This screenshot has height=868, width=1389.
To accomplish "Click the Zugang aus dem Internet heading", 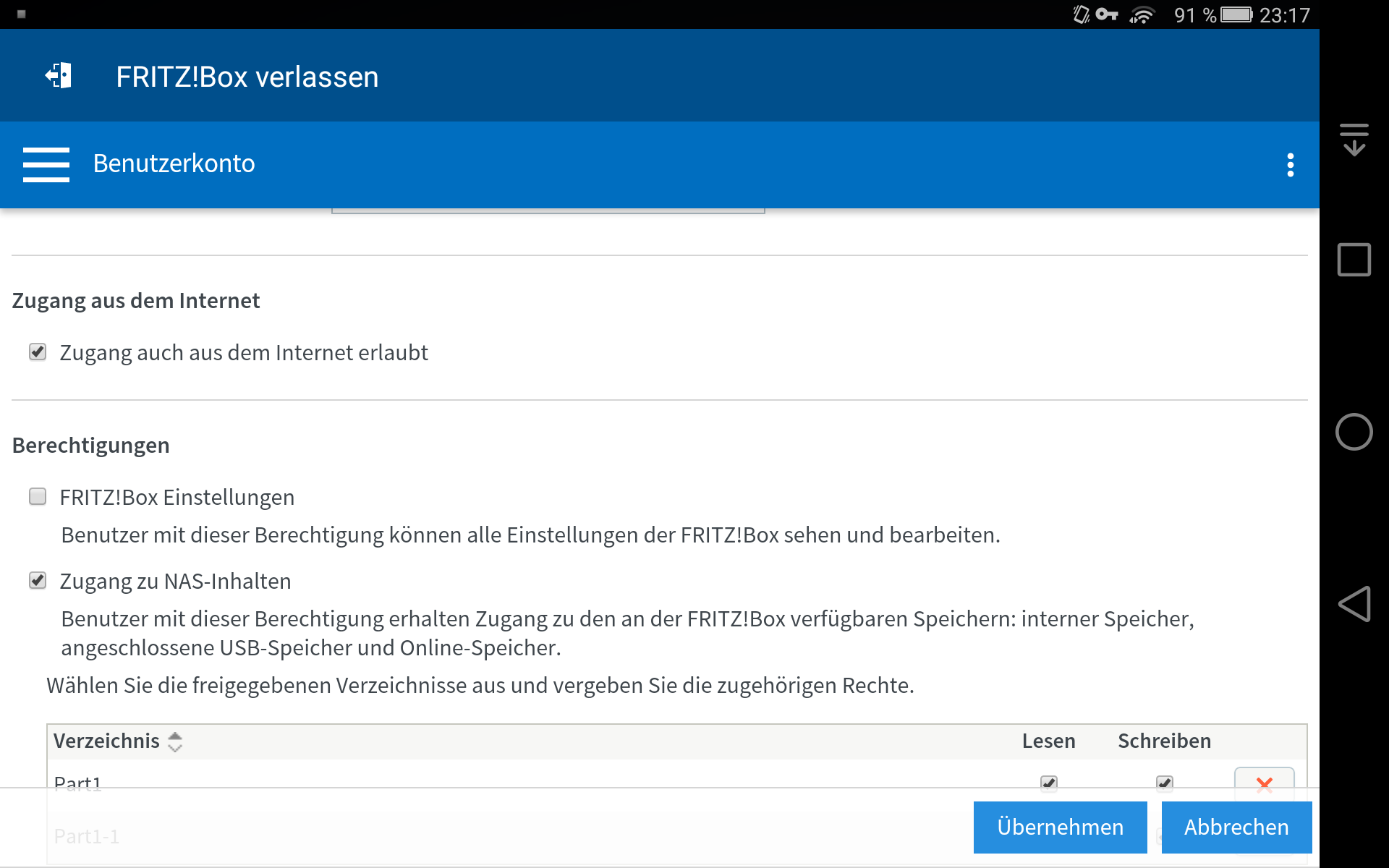I will click(x=136, y=300).
